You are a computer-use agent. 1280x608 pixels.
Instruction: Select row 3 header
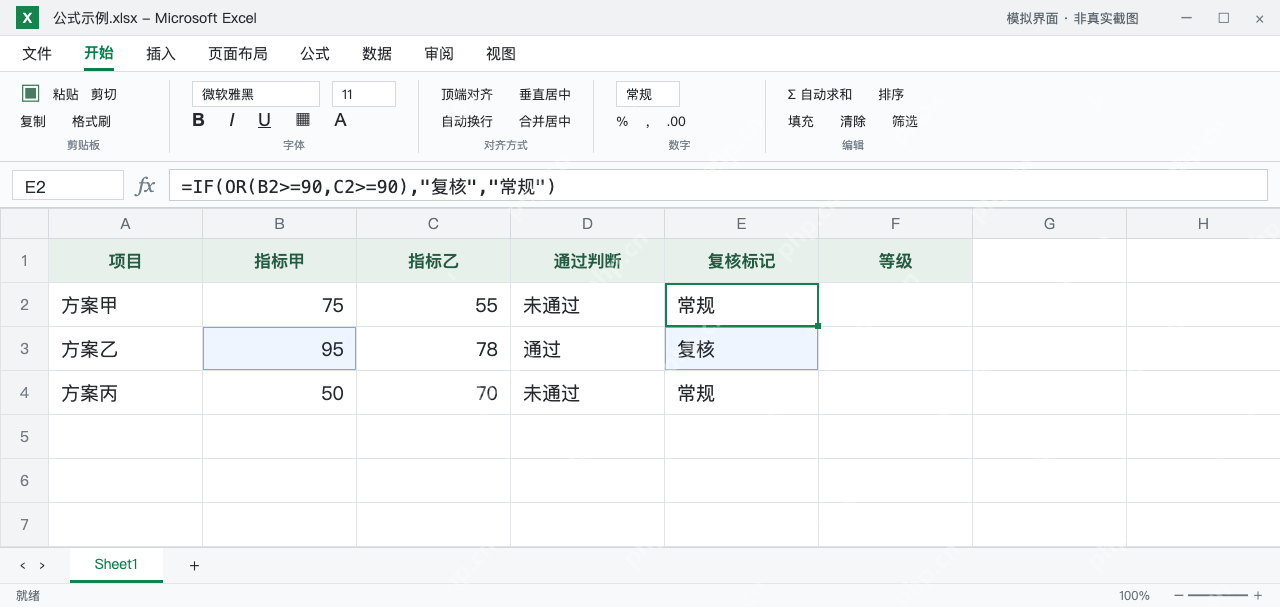pos(24,349)
